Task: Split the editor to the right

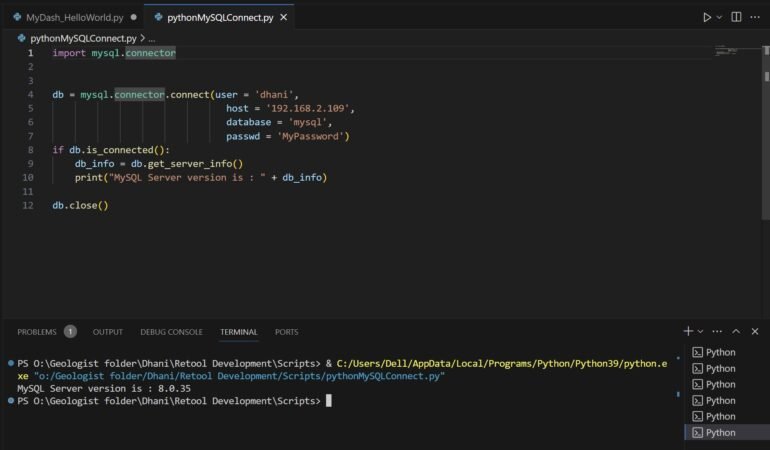Action: [737, 17]
